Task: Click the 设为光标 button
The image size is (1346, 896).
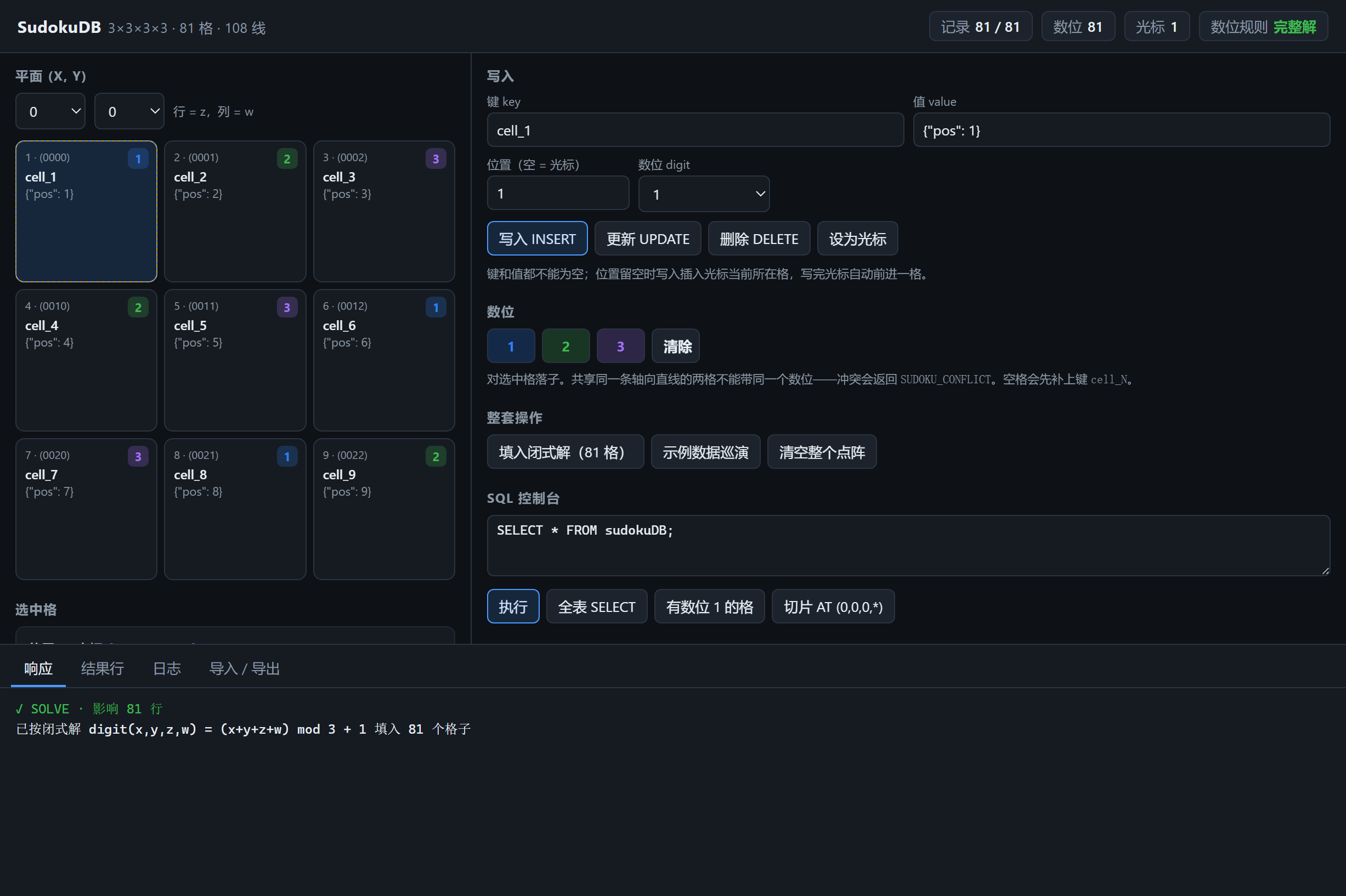Action: pos(857,239)
